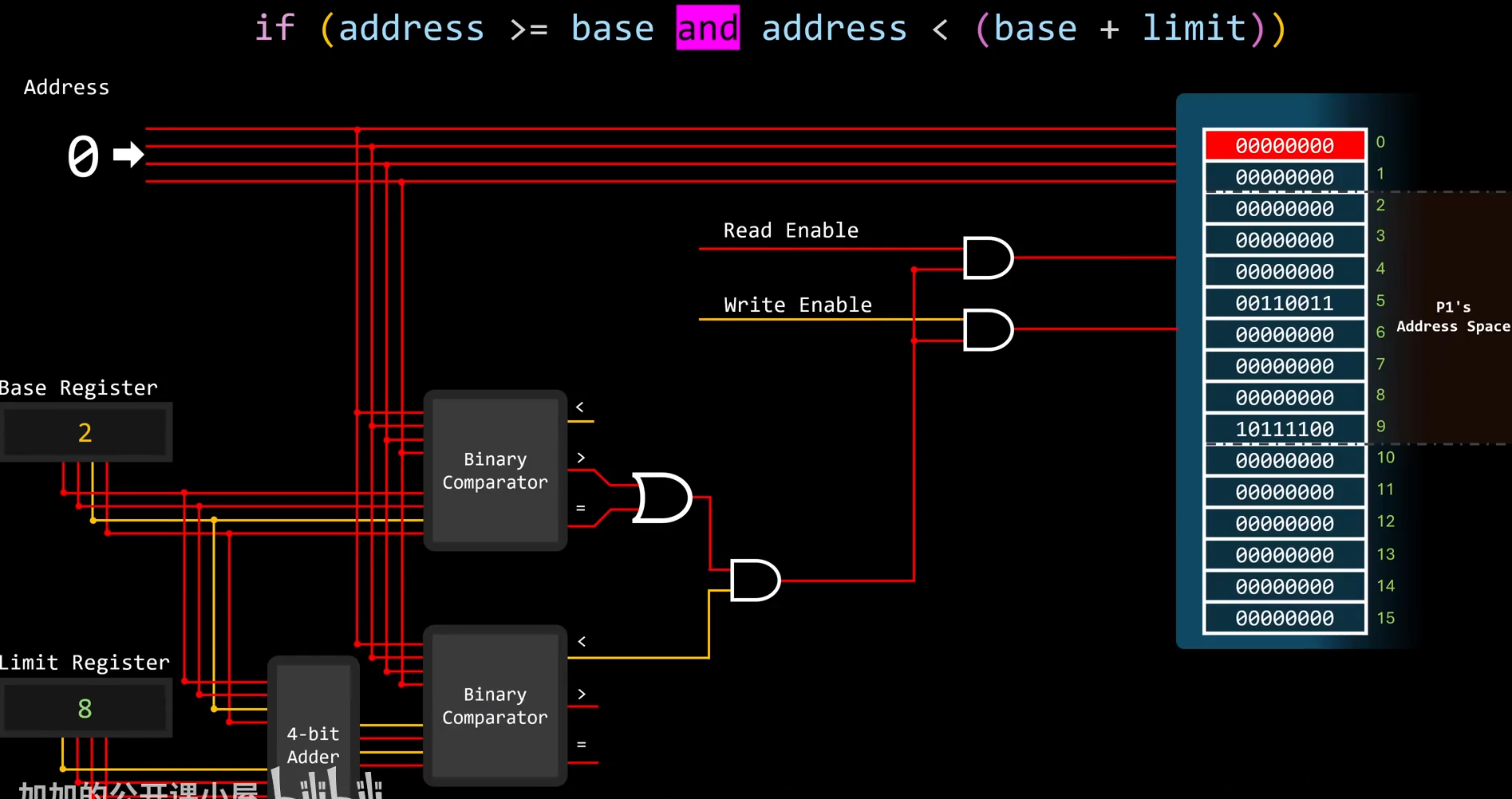Click the memory cell at address 14

pyautogui.click(x=1285, y=586)
